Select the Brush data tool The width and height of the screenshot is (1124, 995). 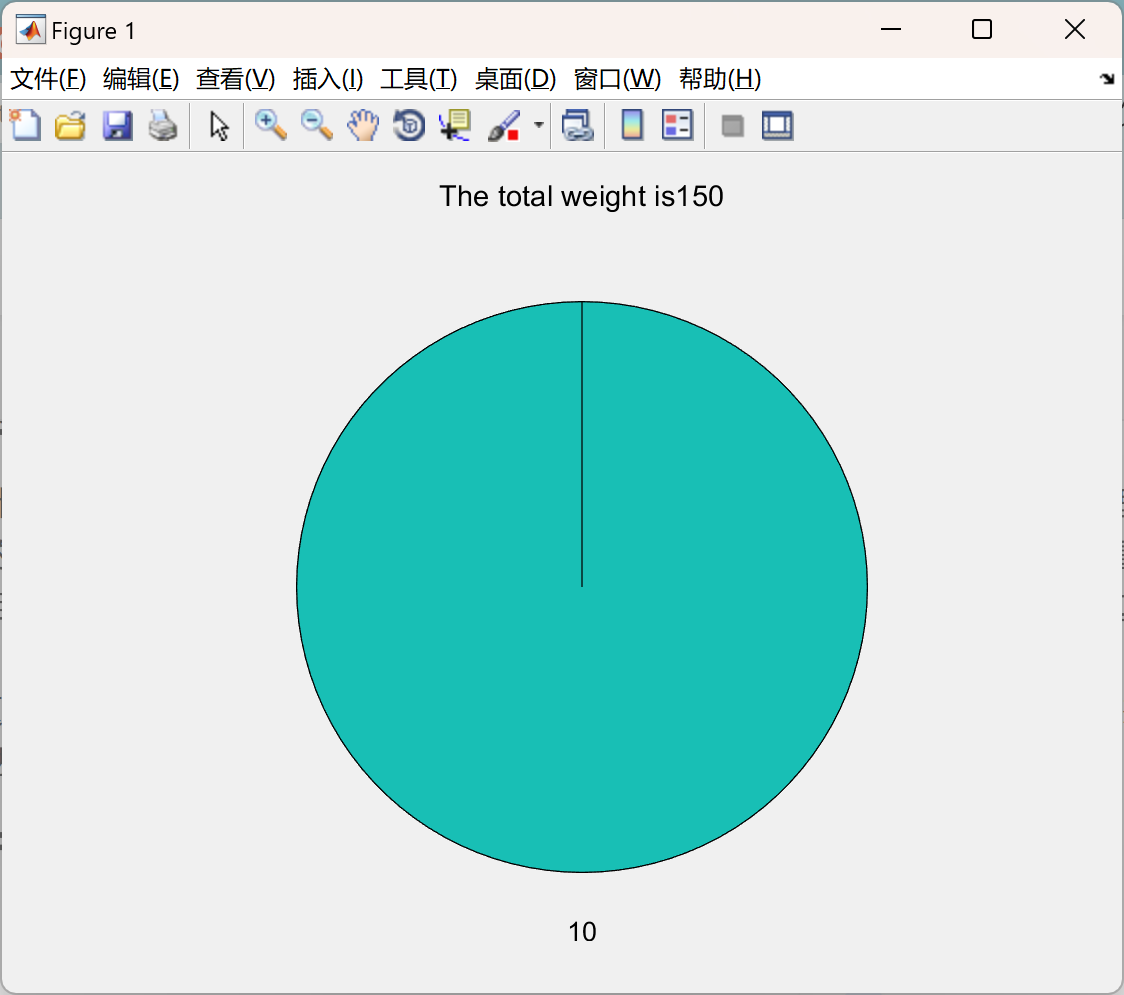pos(504,125)
